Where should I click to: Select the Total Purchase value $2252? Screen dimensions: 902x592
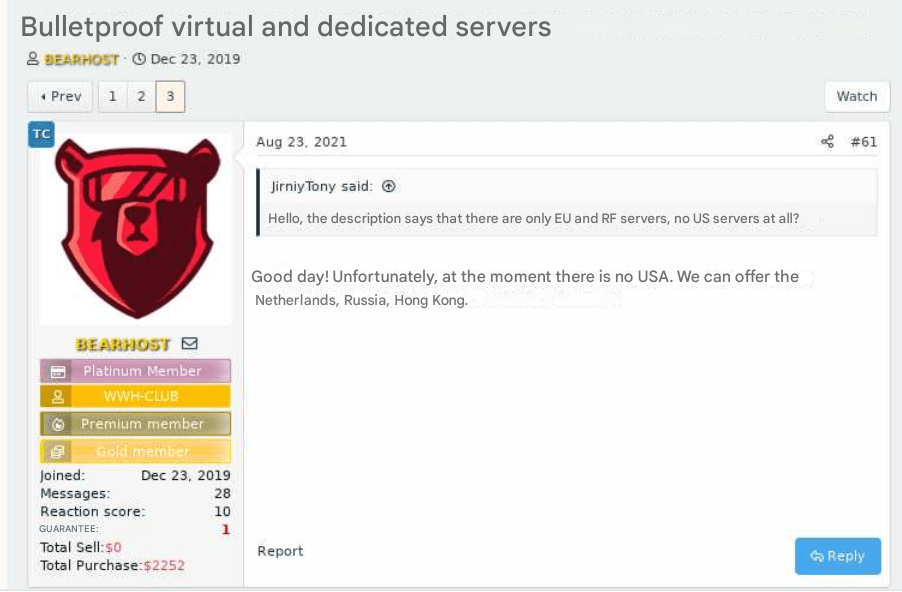point(165,566)
